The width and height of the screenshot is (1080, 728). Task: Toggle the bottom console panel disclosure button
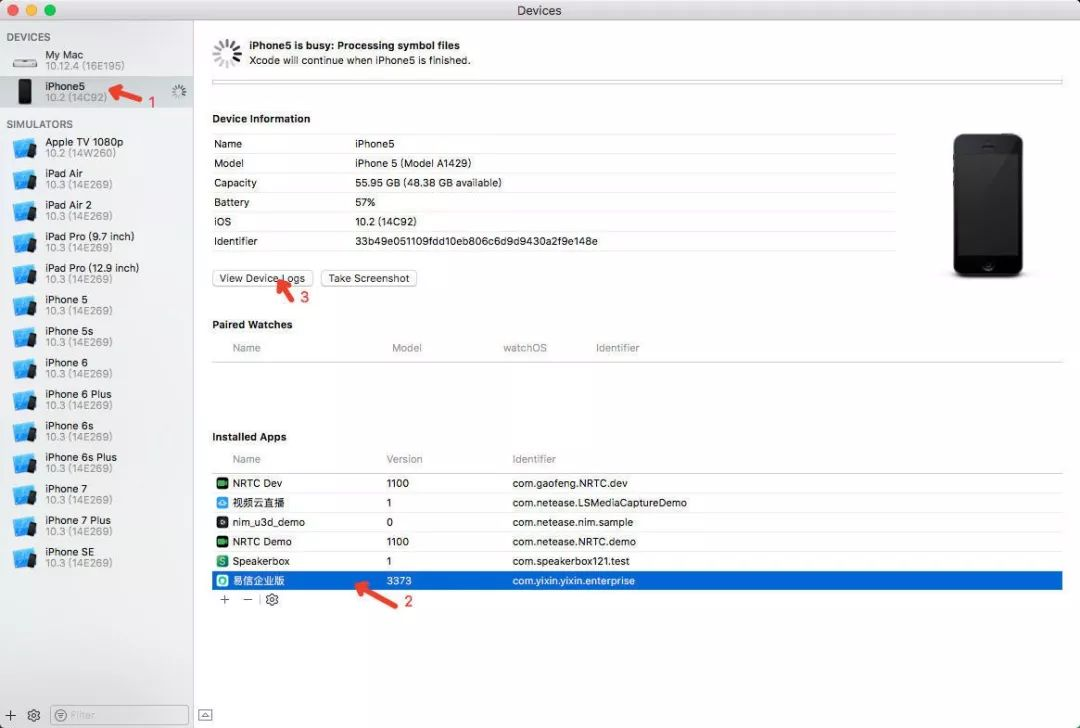tap(205, 716)
